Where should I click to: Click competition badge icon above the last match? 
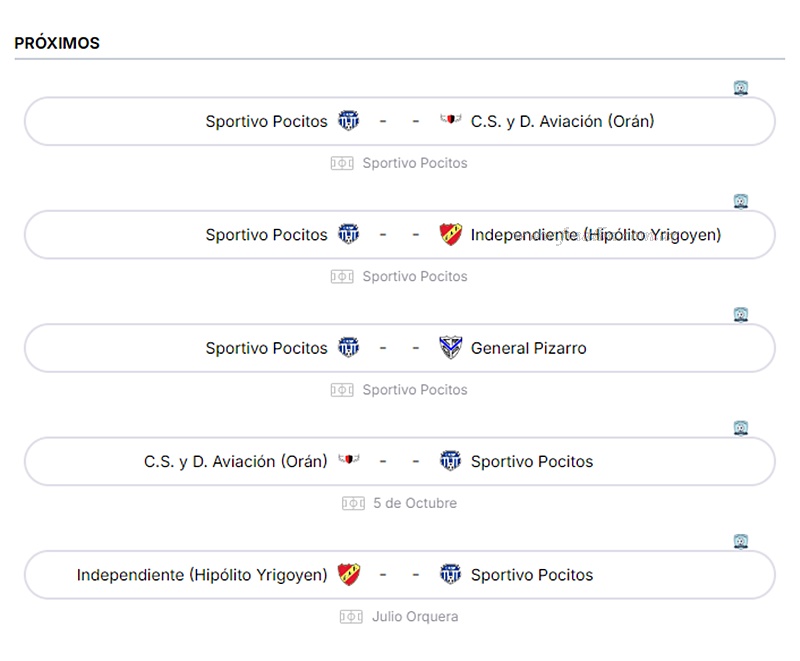pyautogui.click(x=741, y=542)
